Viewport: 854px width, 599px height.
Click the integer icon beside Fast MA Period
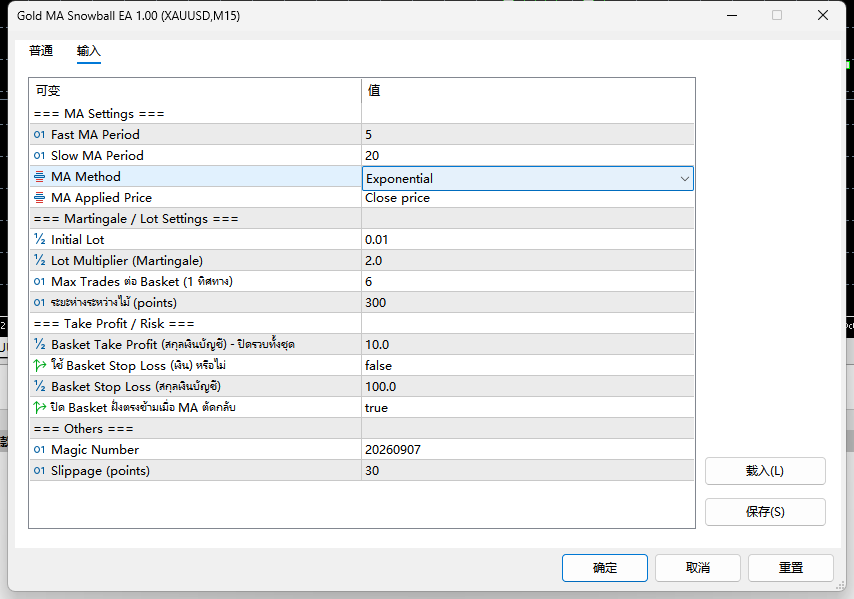[x=39, y=135]
